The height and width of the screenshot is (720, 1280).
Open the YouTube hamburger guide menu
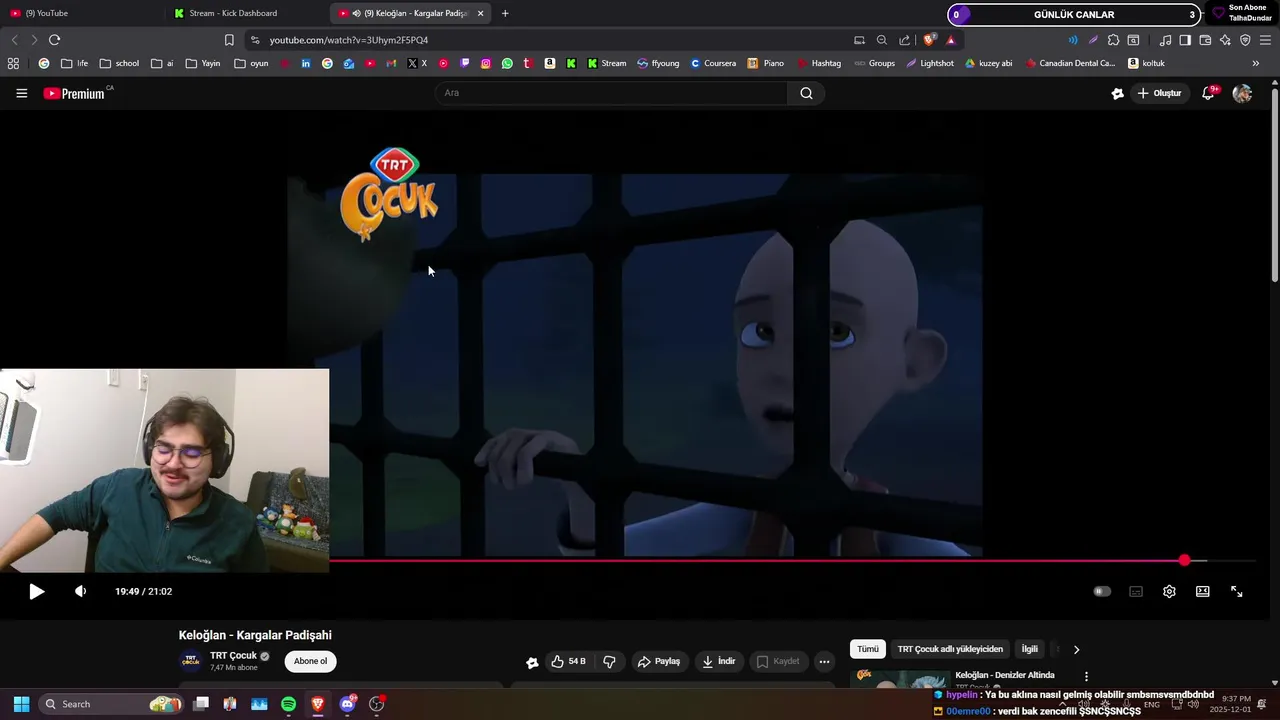point(21,93)
